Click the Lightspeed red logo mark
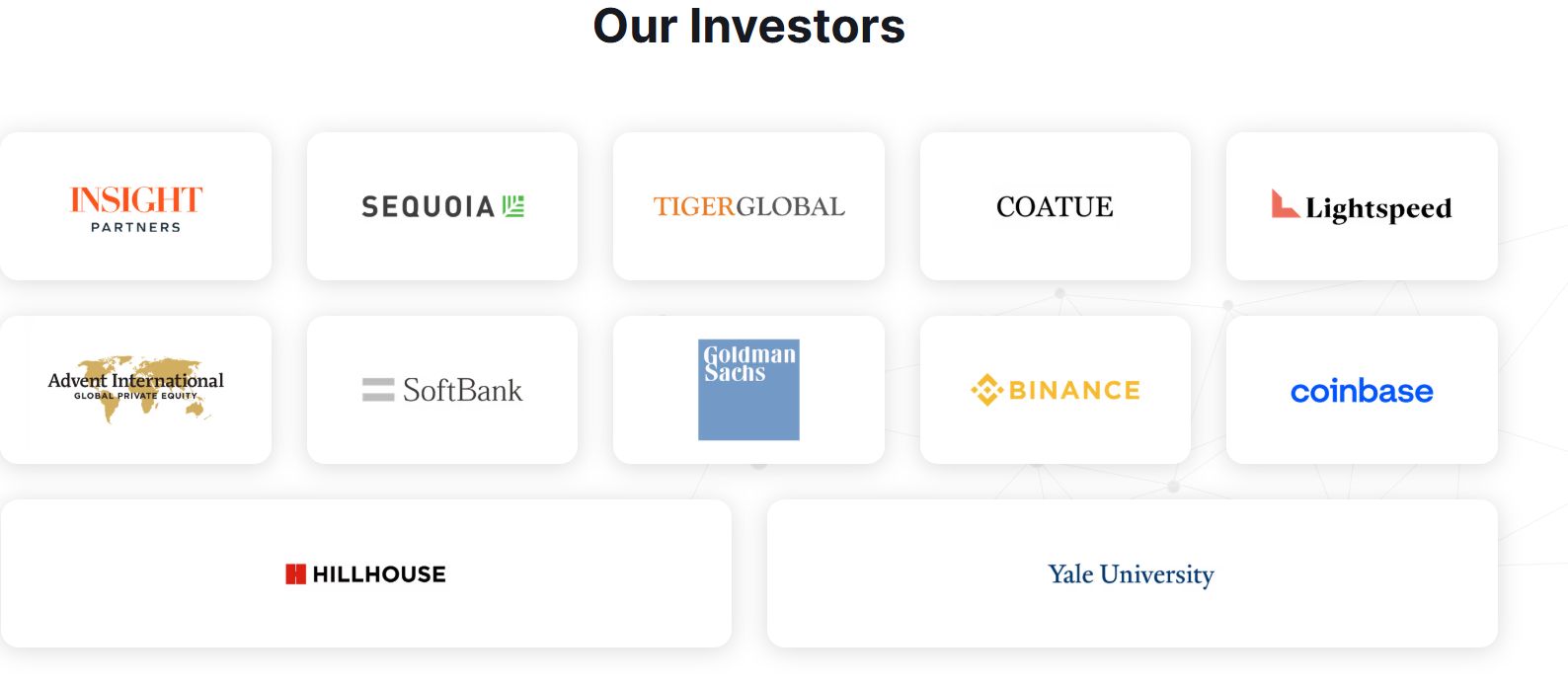This screenshot has width=1568, height=684. pyautogui.click(x=1284, y=203)
